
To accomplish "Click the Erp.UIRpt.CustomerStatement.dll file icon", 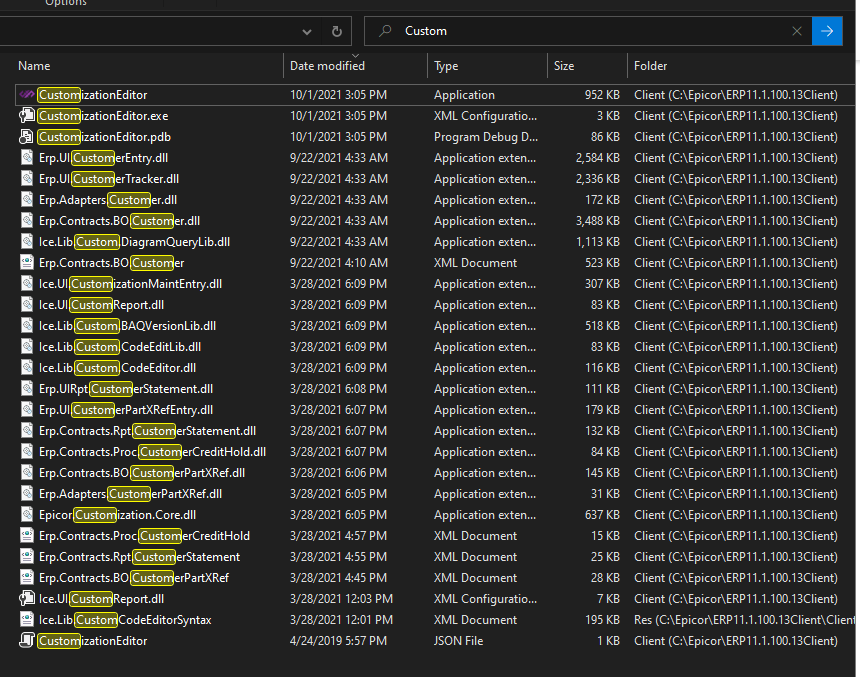I will point(27,389).
